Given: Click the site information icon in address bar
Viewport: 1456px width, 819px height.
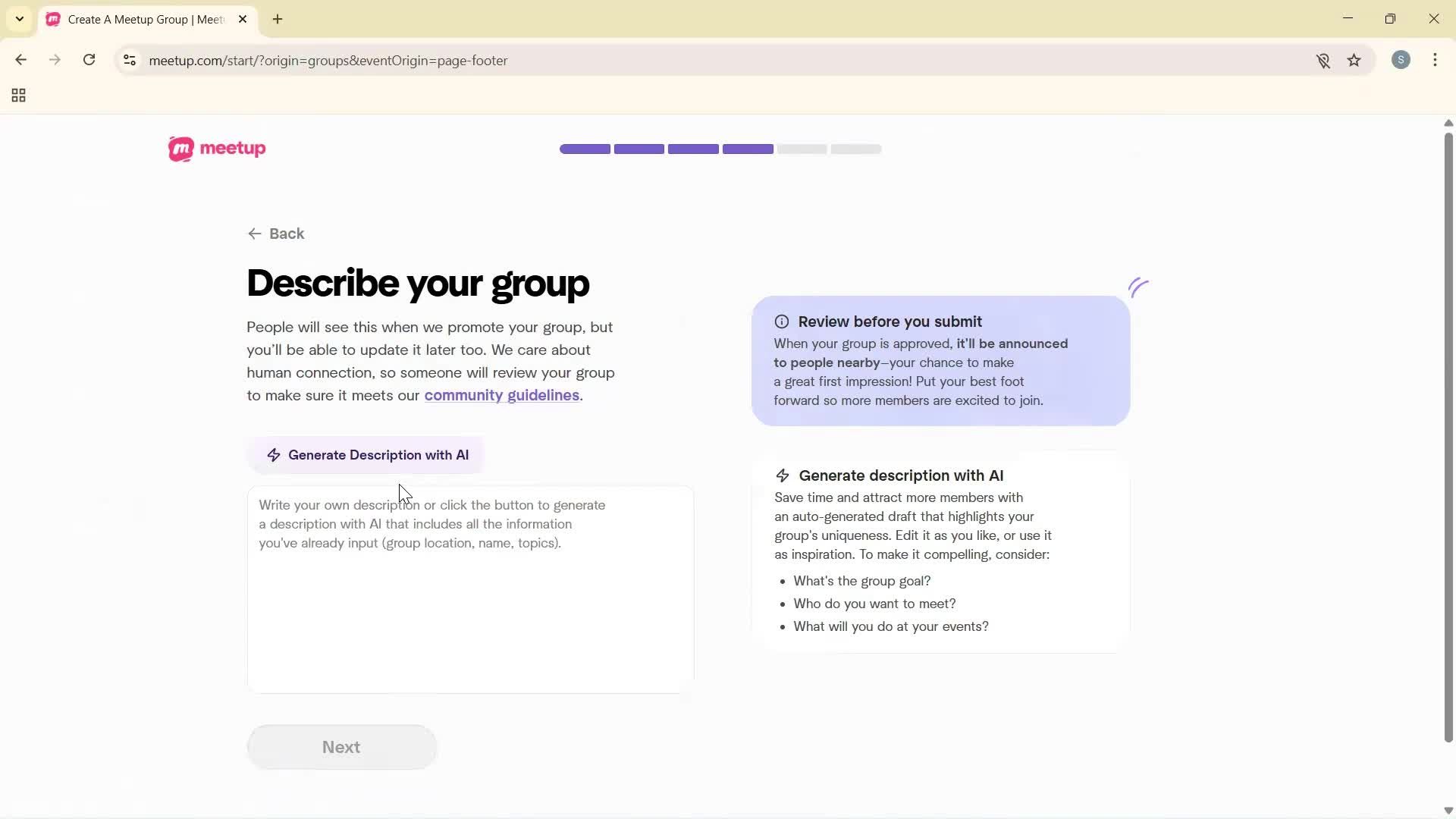Looking at the screenshot, I should tap(129, 61).
